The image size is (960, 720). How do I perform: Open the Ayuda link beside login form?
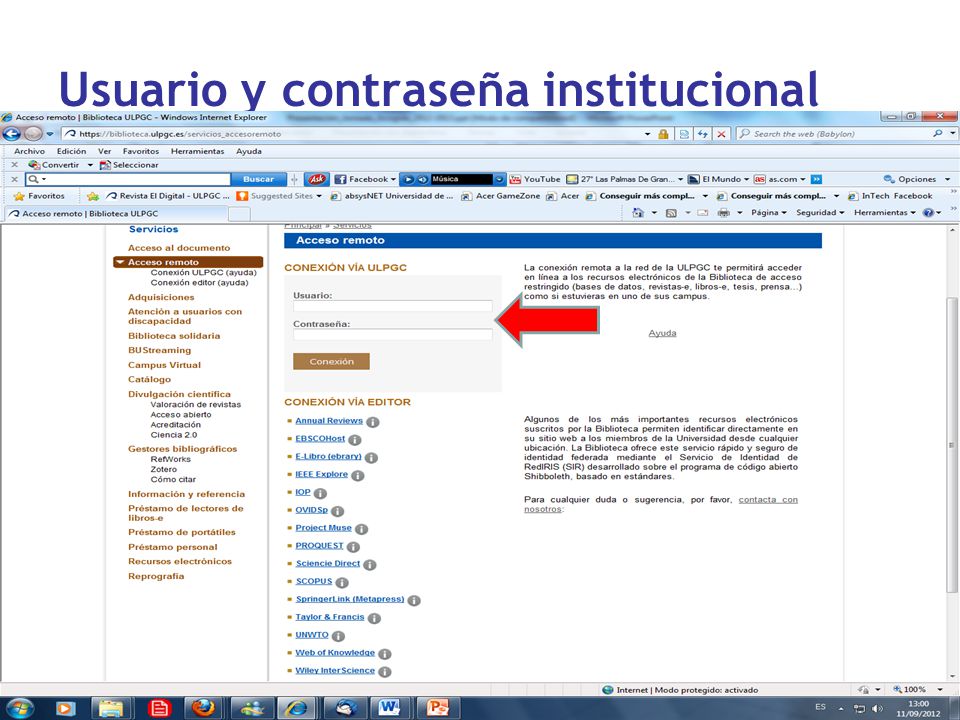pos(662,333)
